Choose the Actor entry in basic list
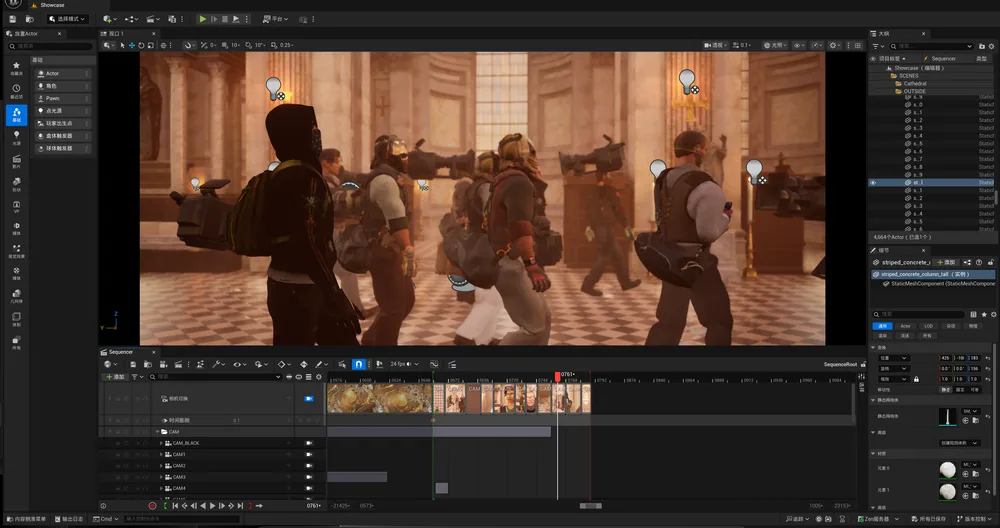This screenshot has height=528, width=1000. (62, 73)
